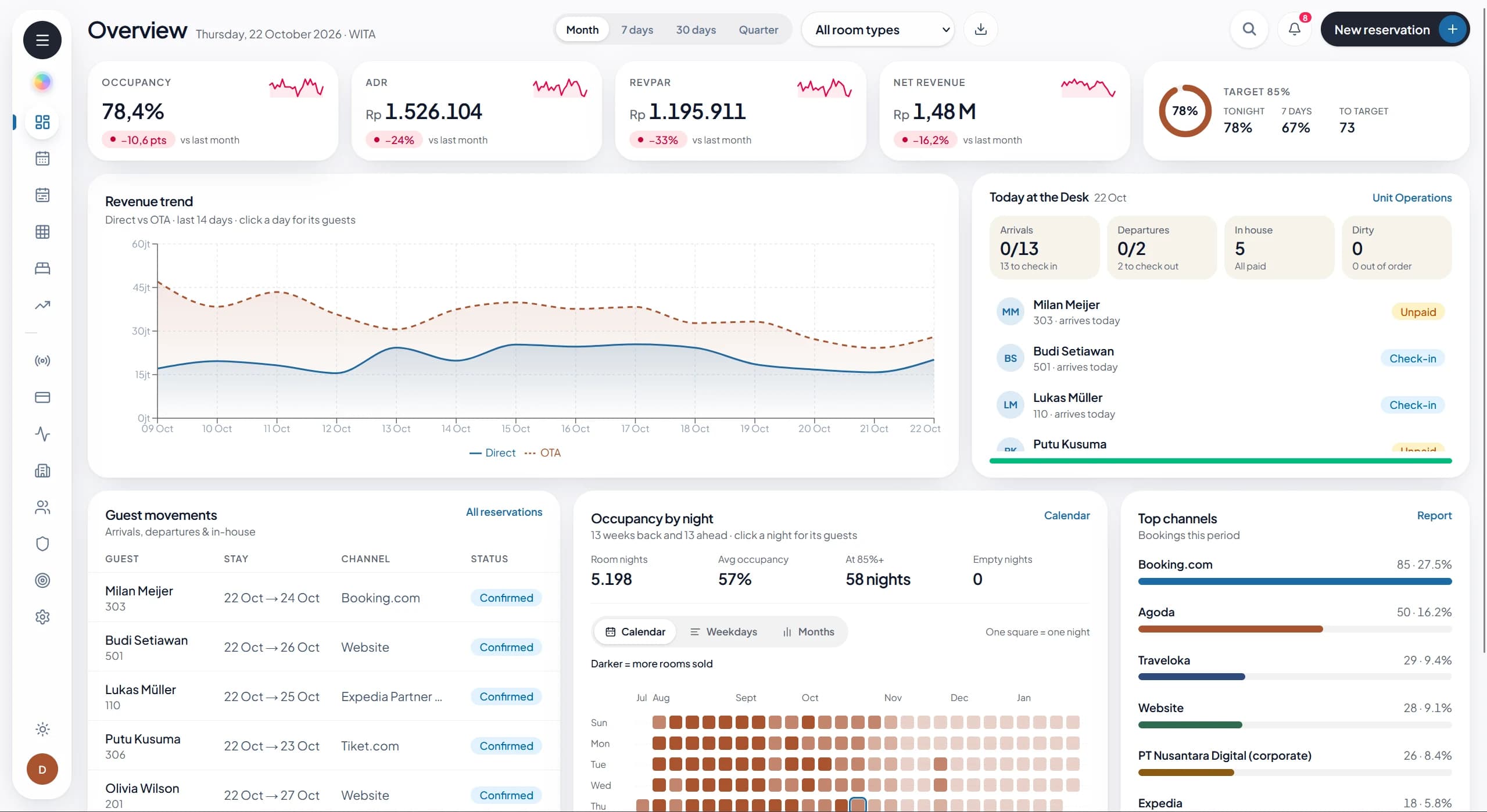This screenshot has height=812, width=1487.
Task: Open the activity pulse sidebar icon
Action: (x=42, y=434)
